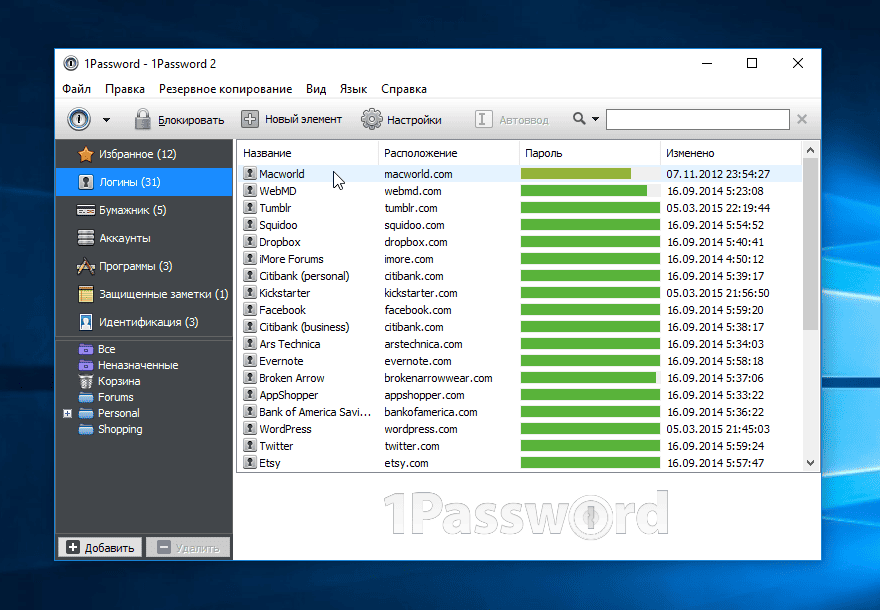Image resolution: width=880 pixels, height=610 pixels.
Task: Select Избранное star category
Action: click(144, 154)
